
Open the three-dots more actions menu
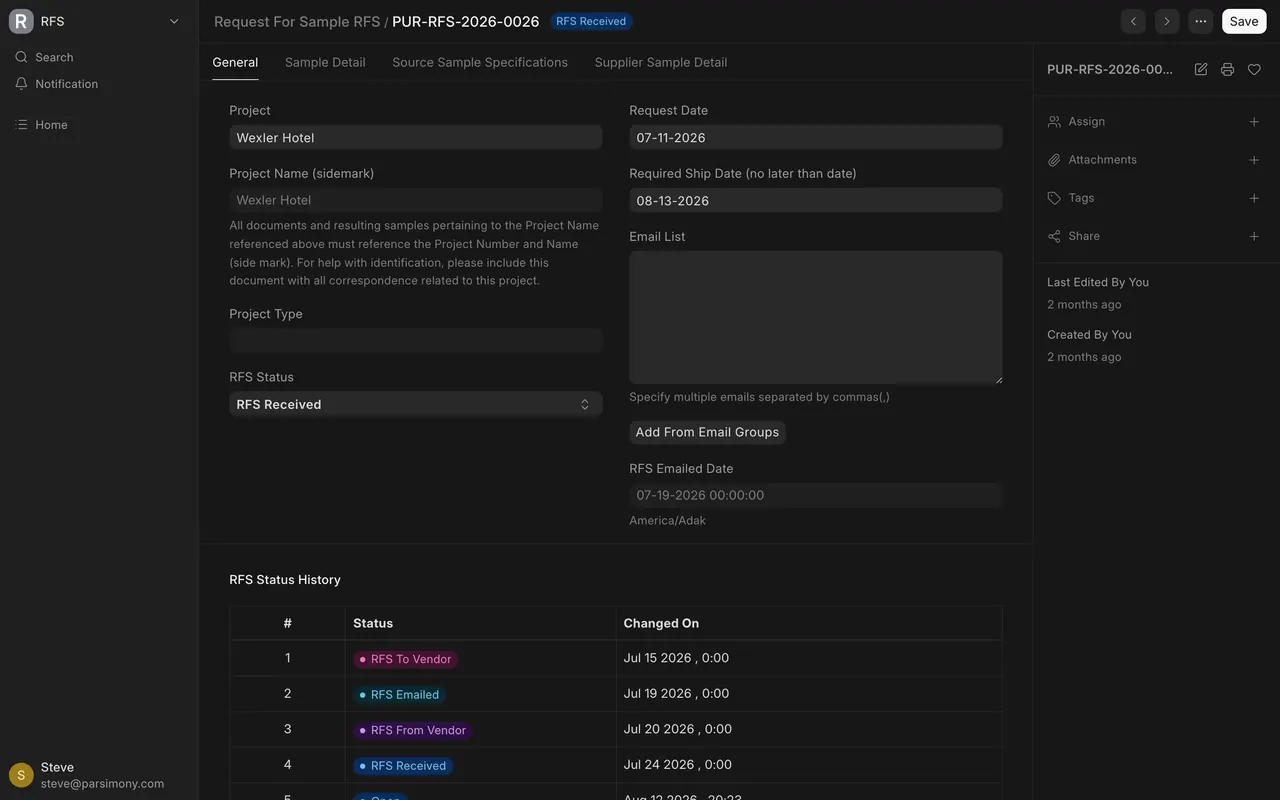(1201, 21)
